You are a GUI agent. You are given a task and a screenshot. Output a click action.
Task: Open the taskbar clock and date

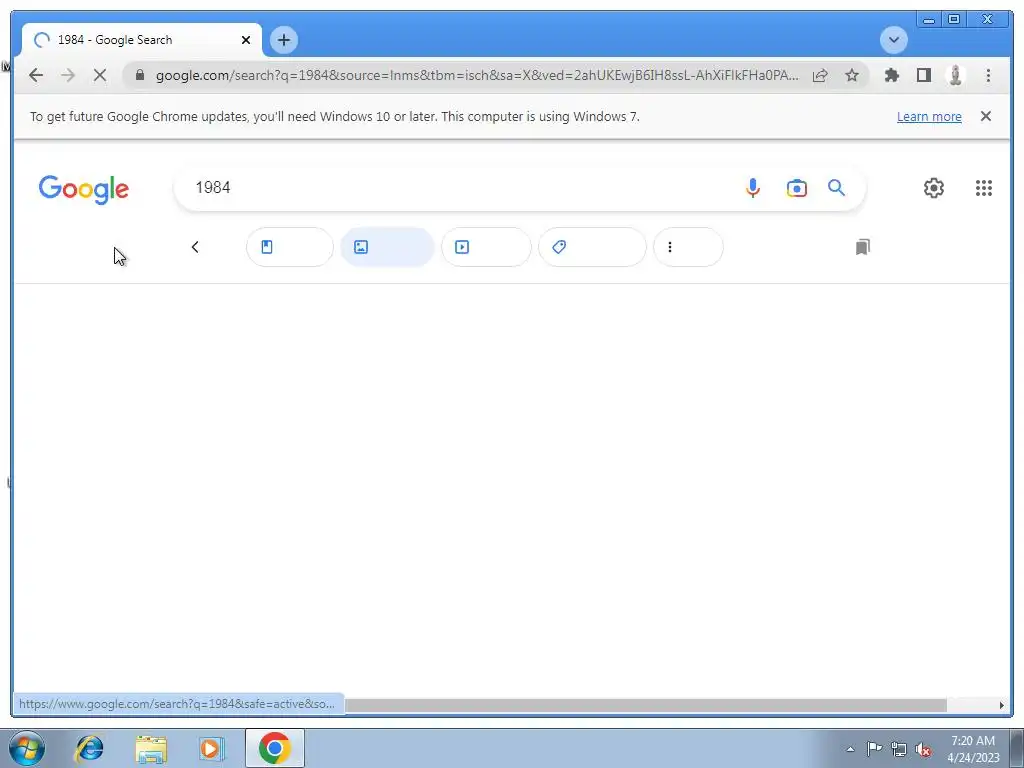(x=973, y=749)
